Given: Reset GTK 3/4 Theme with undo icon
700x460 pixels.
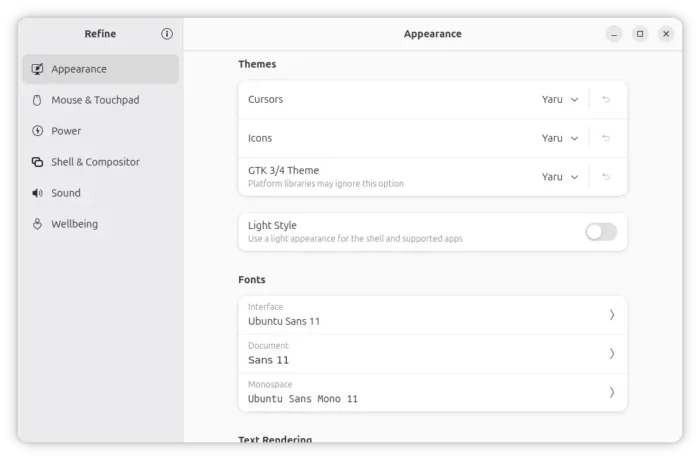Looking at the screenshot, I should point(606,177).
